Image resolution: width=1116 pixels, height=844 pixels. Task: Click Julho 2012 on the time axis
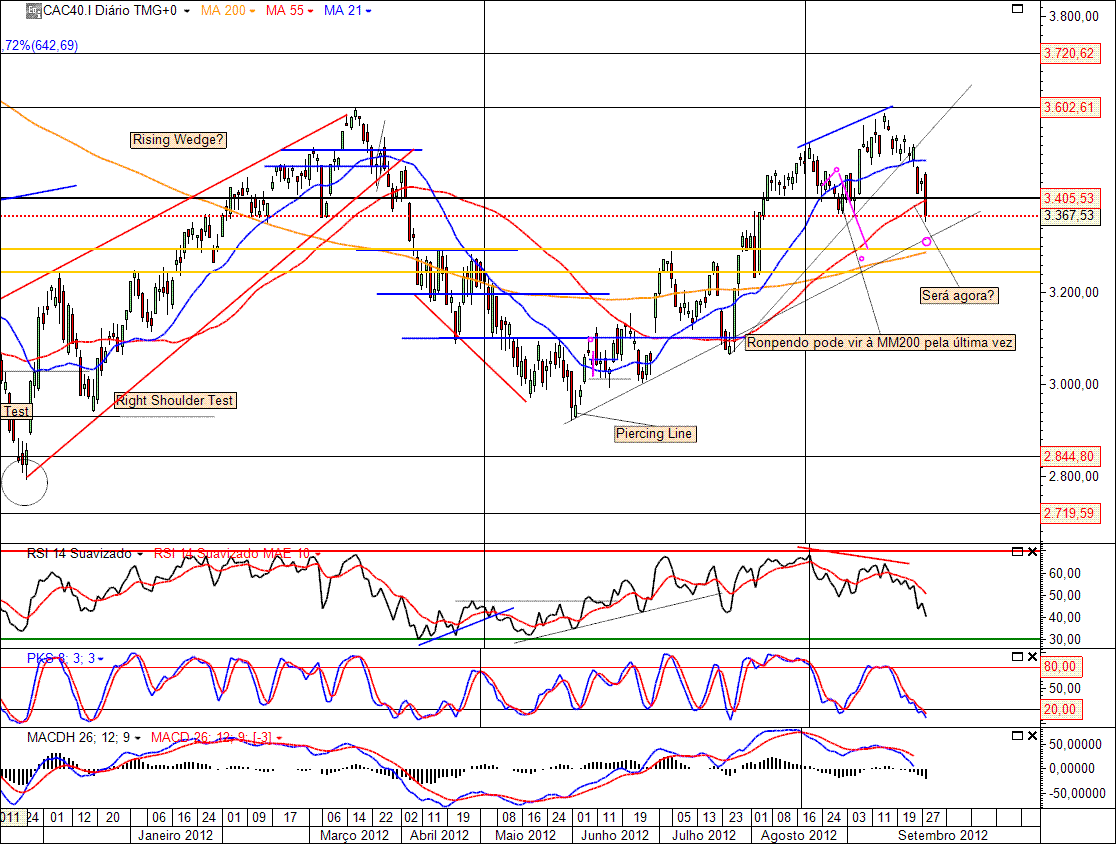click(x=704, y=835)
